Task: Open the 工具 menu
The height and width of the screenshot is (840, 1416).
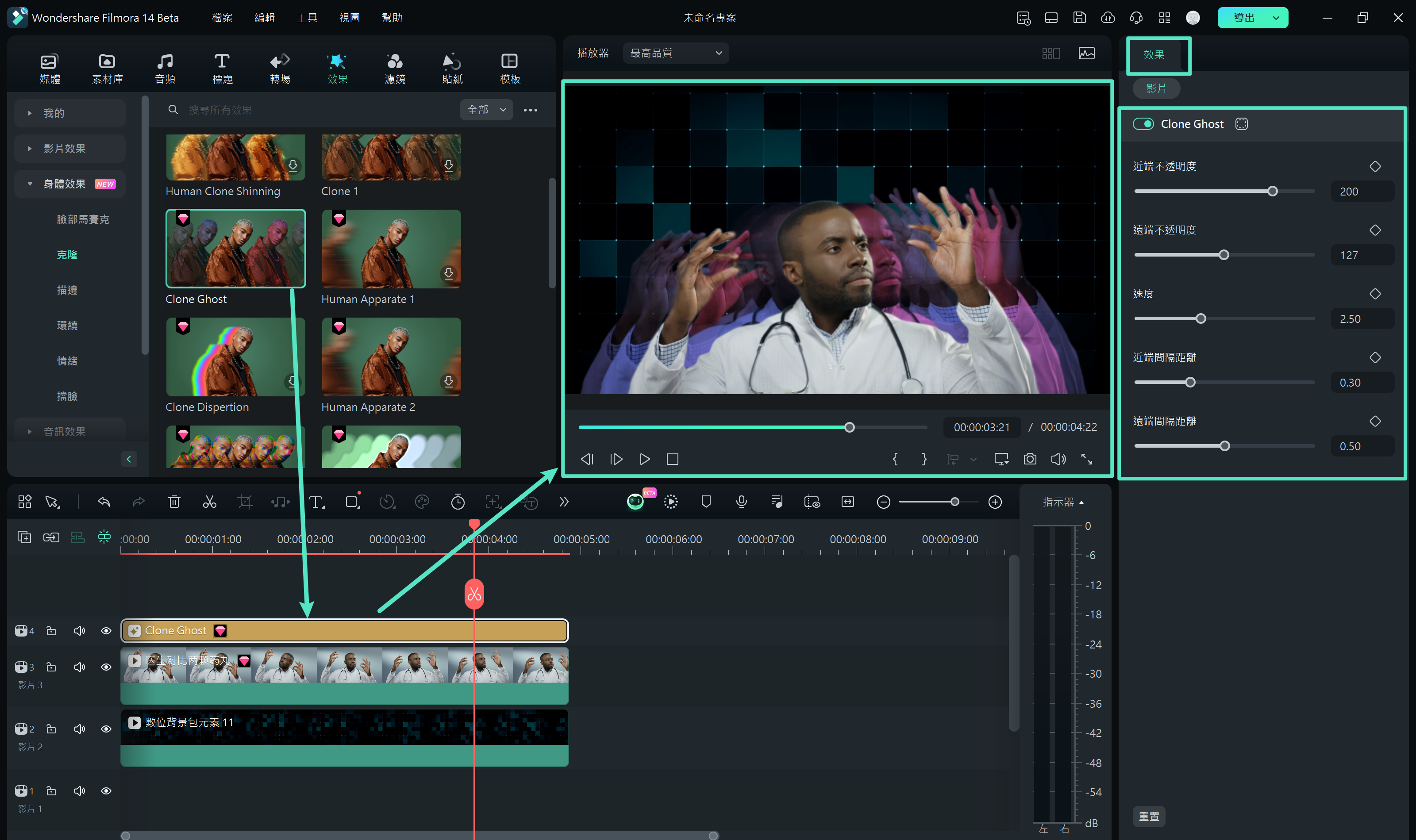Action: (307, 18)
